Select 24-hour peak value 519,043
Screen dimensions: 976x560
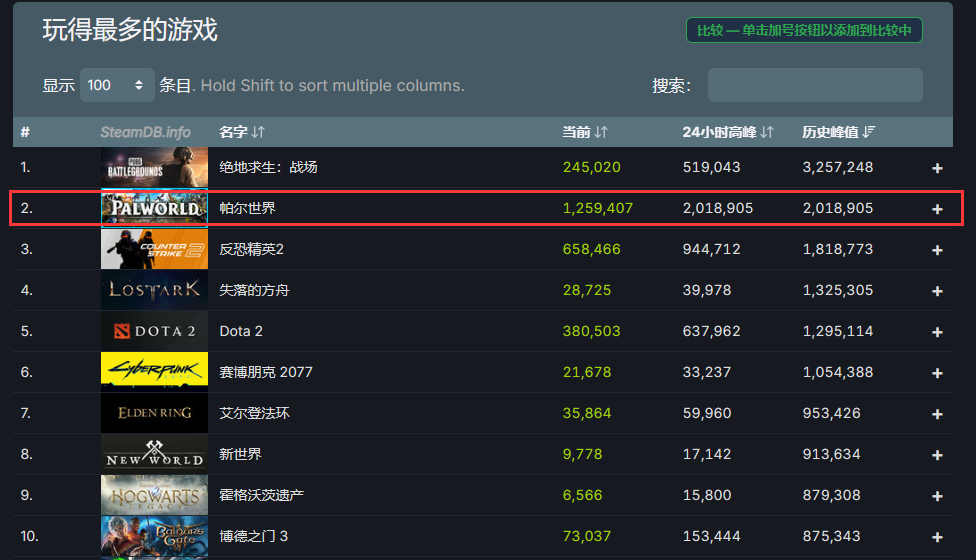(x=711, y=167)
